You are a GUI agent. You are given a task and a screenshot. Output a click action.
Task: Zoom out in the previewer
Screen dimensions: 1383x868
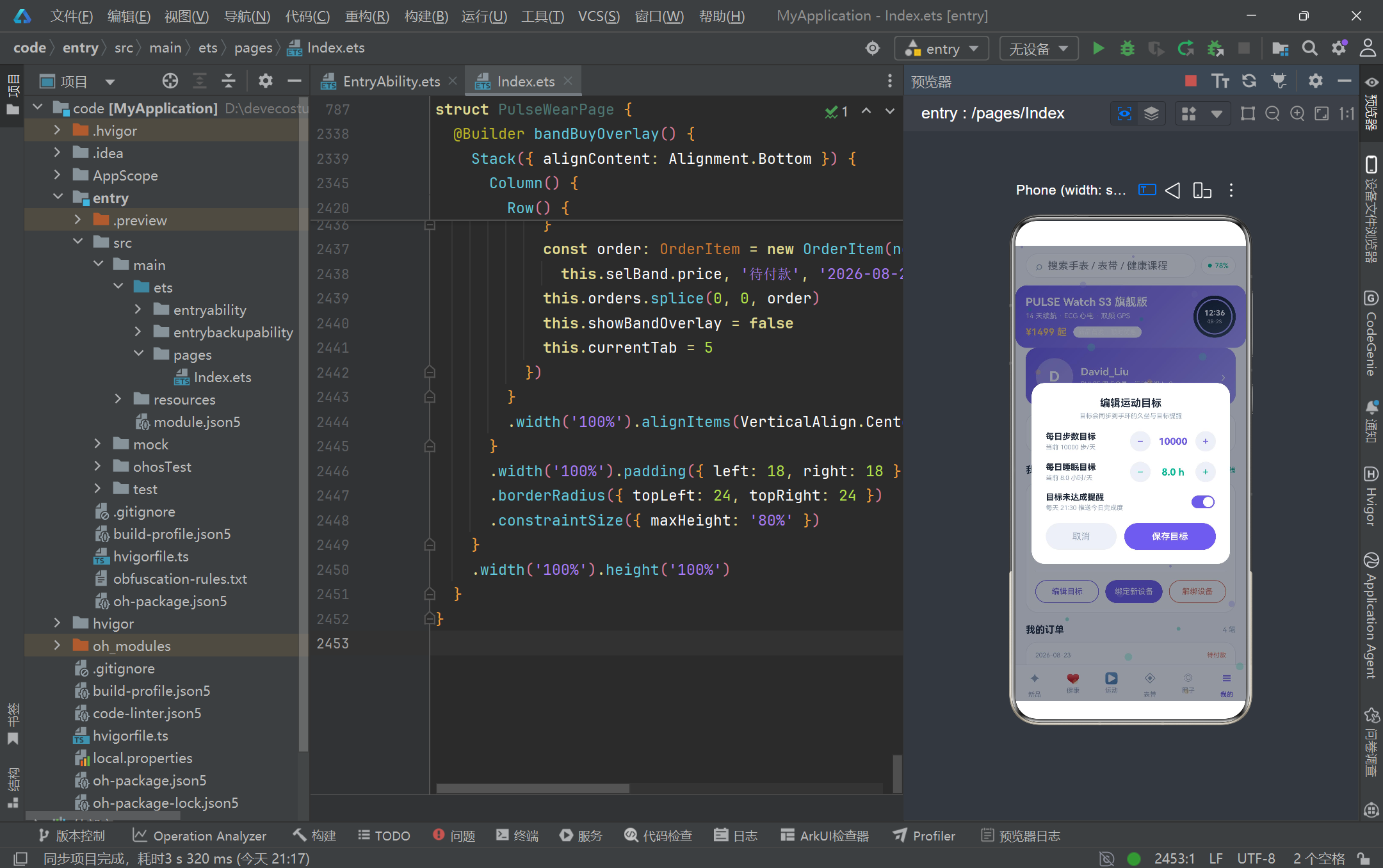[1272, 113]
